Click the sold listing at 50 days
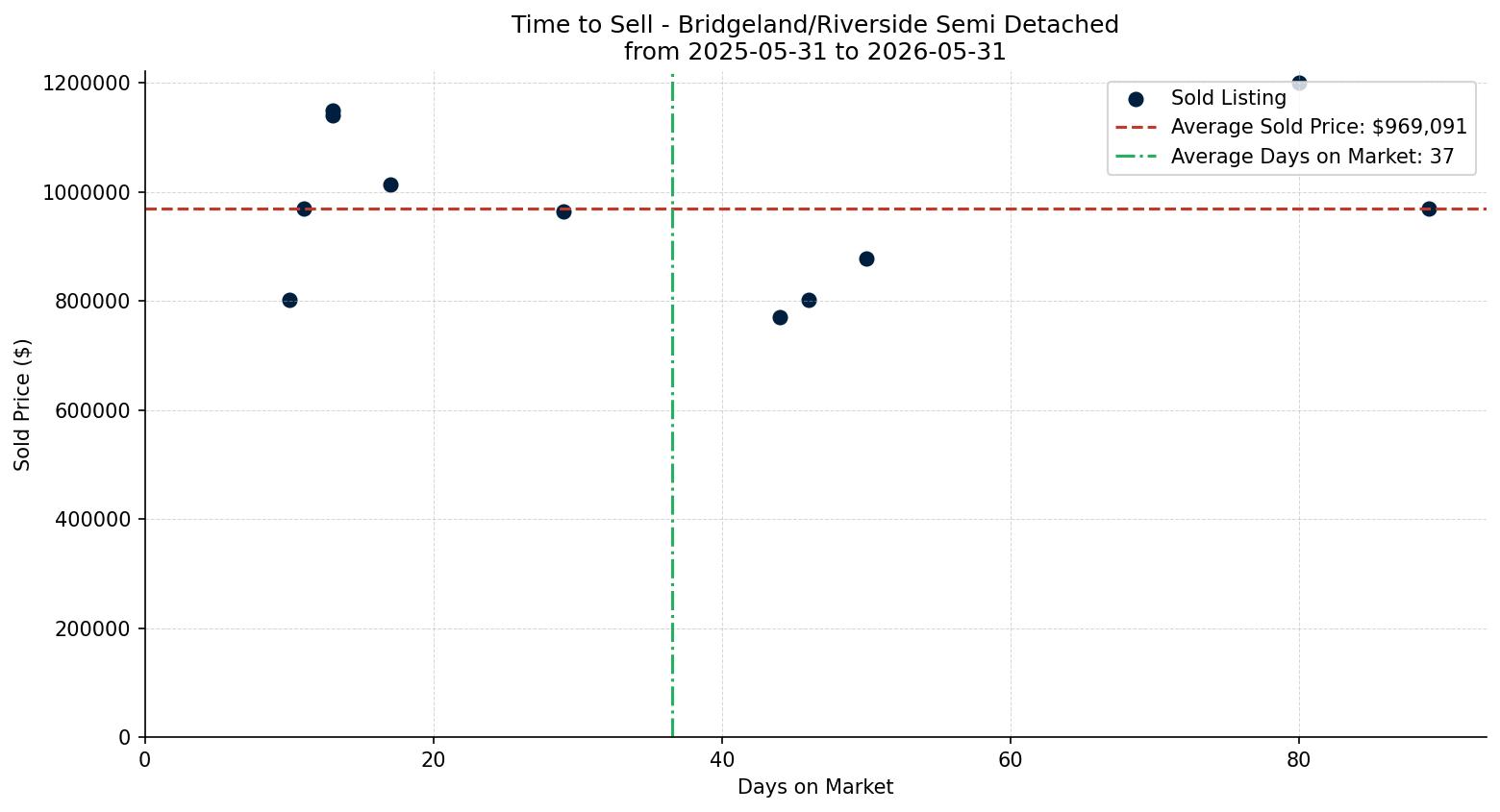The height and width of the screenshot is (812, 1500). (x=866, y=258)
